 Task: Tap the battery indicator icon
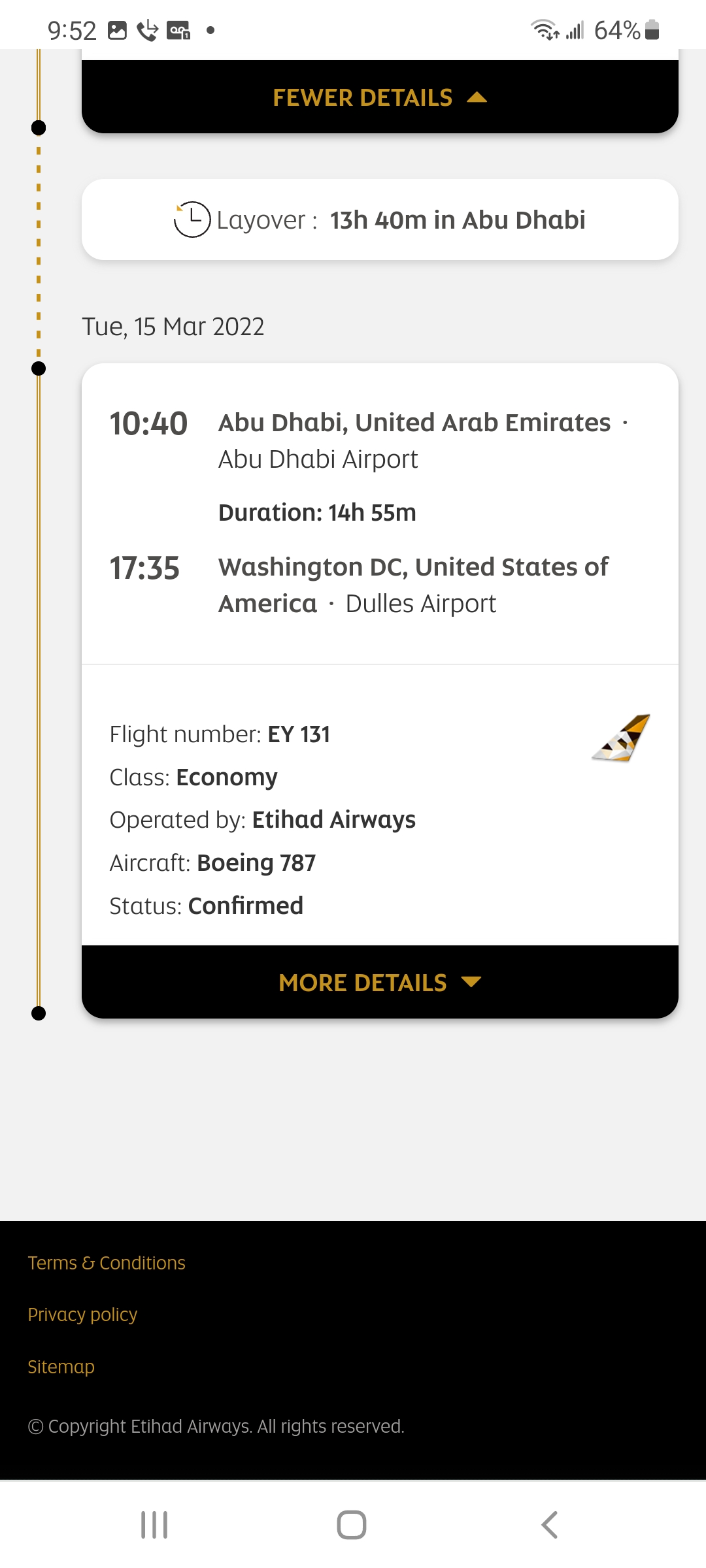[x=652, y=30]
